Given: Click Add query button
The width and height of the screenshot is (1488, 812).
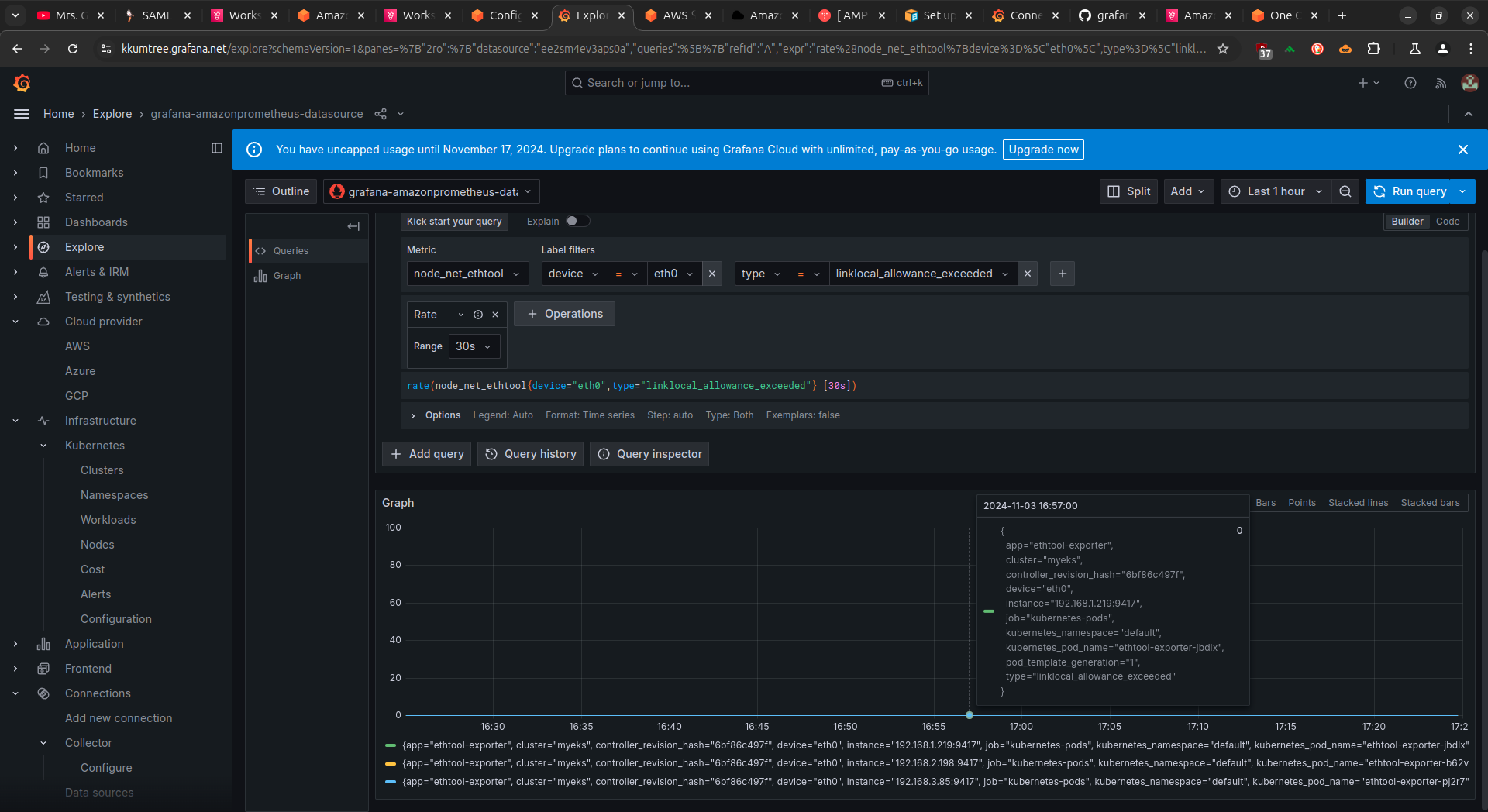Looking at the screenshot, I should [x=427, y=454].
